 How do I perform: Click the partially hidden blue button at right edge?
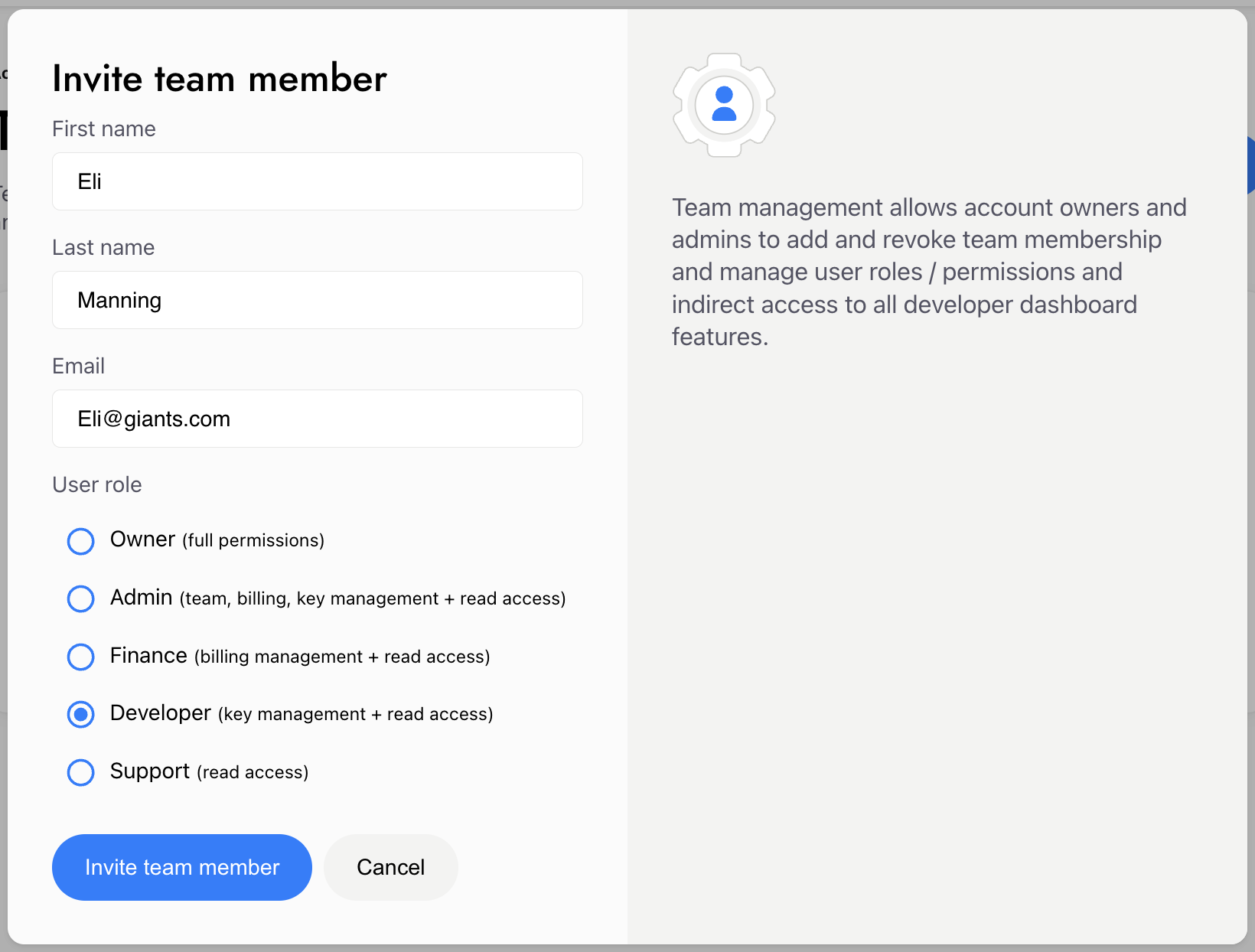pyautogui.click(x=1250, y=165)
